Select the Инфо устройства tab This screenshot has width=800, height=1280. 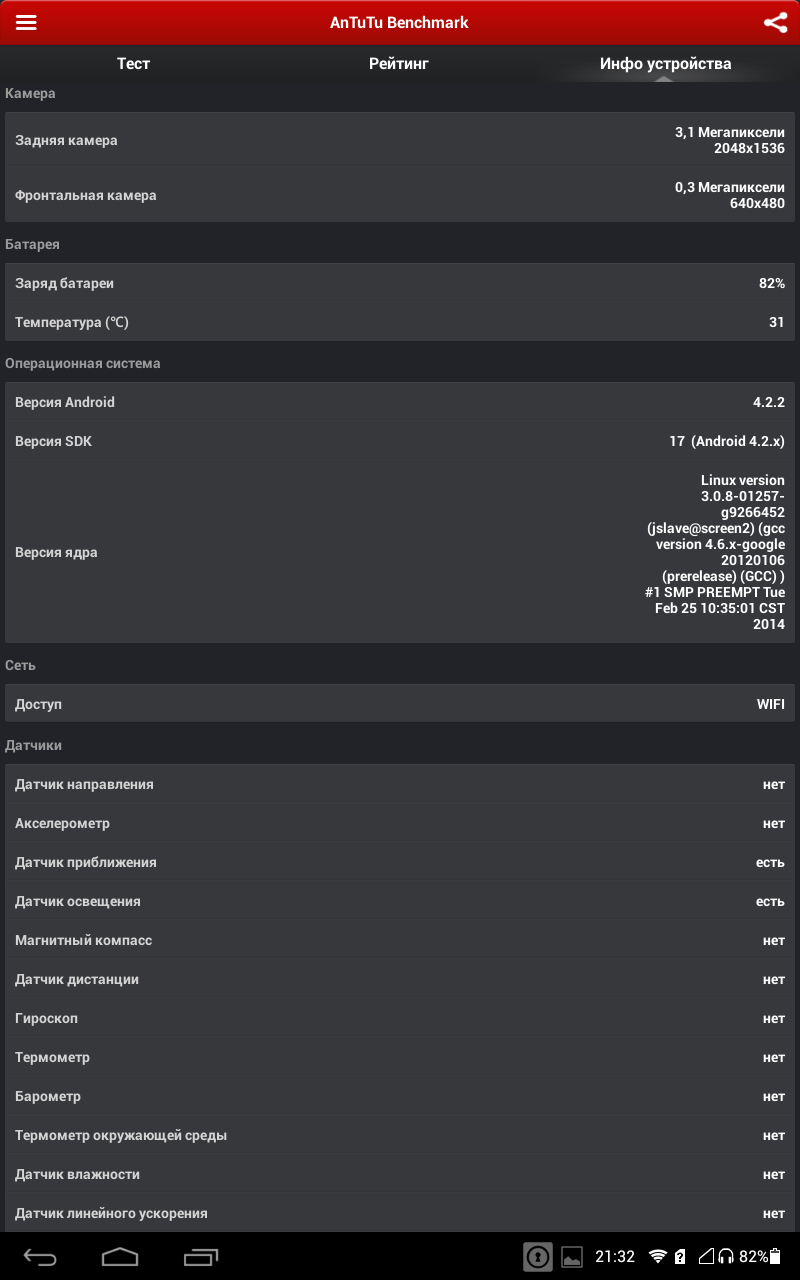[666, 64]
